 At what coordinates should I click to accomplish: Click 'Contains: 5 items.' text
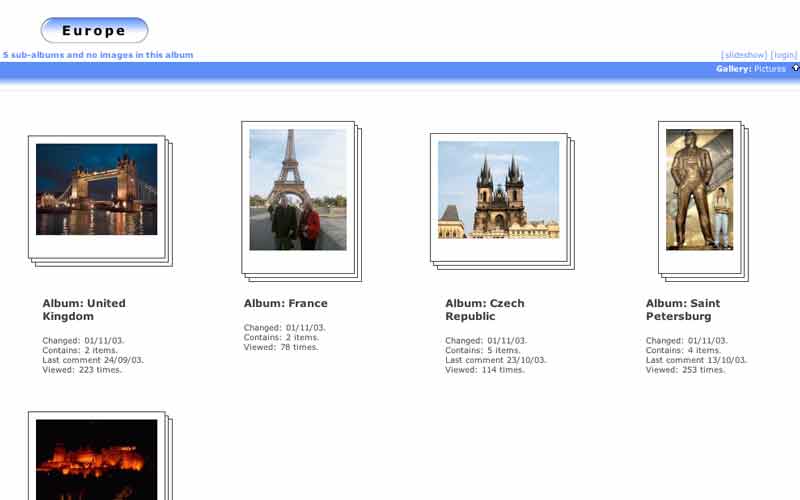tap(483, 351)
